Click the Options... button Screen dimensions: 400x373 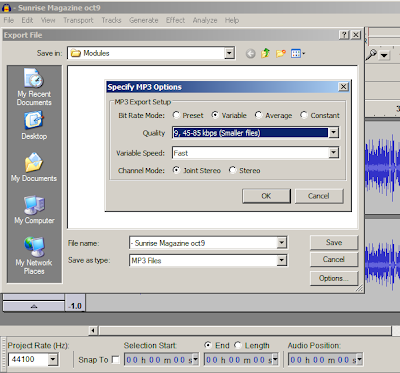(334, 278)
